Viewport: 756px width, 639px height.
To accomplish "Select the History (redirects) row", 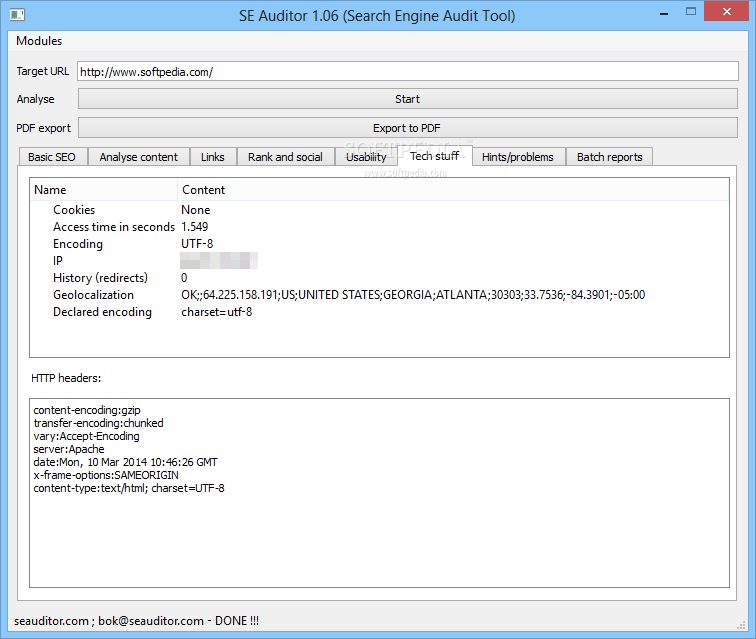I will coord(379,278).
